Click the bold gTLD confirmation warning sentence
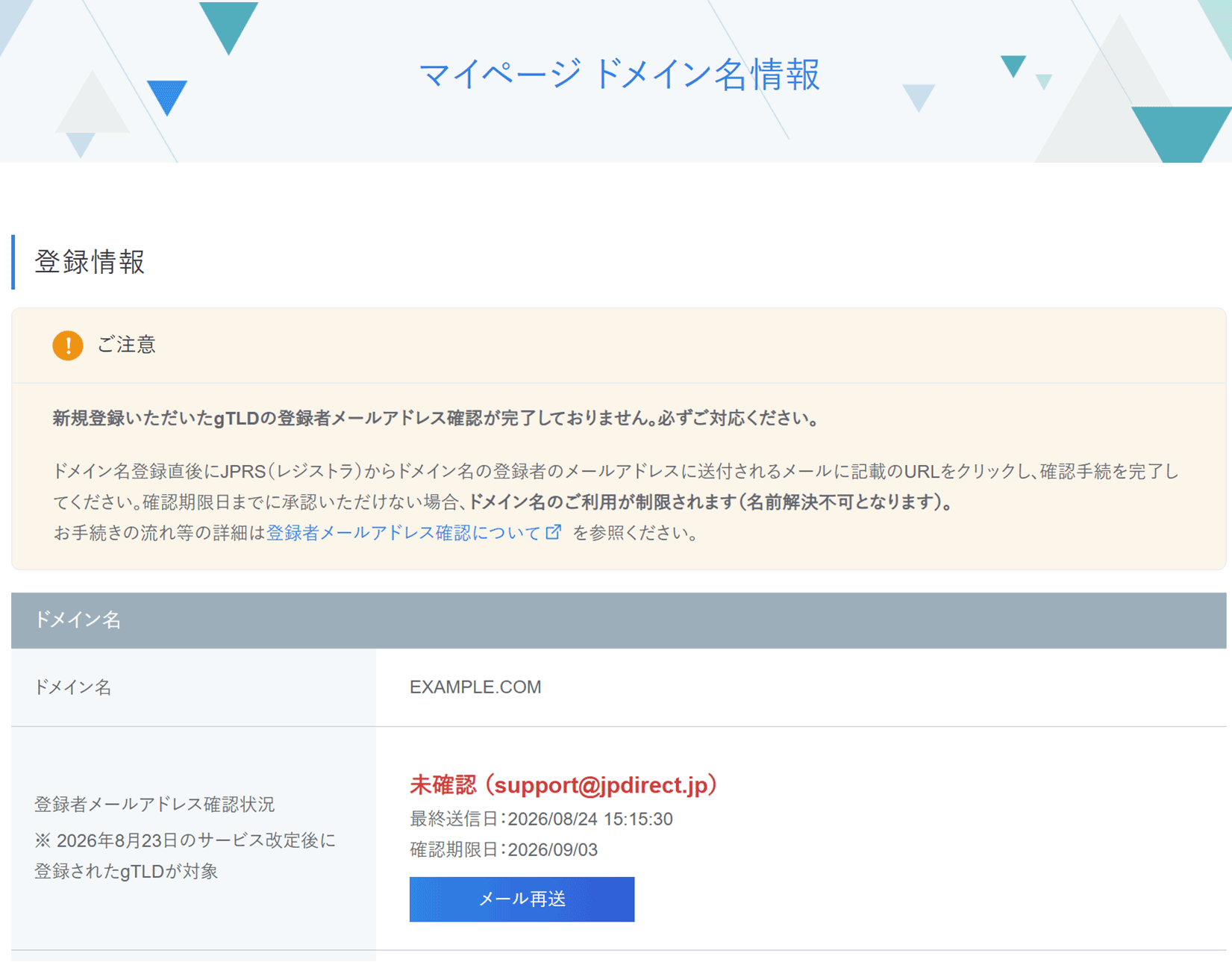The width and height of the screenshot is (1232, 974). (437, 418)
